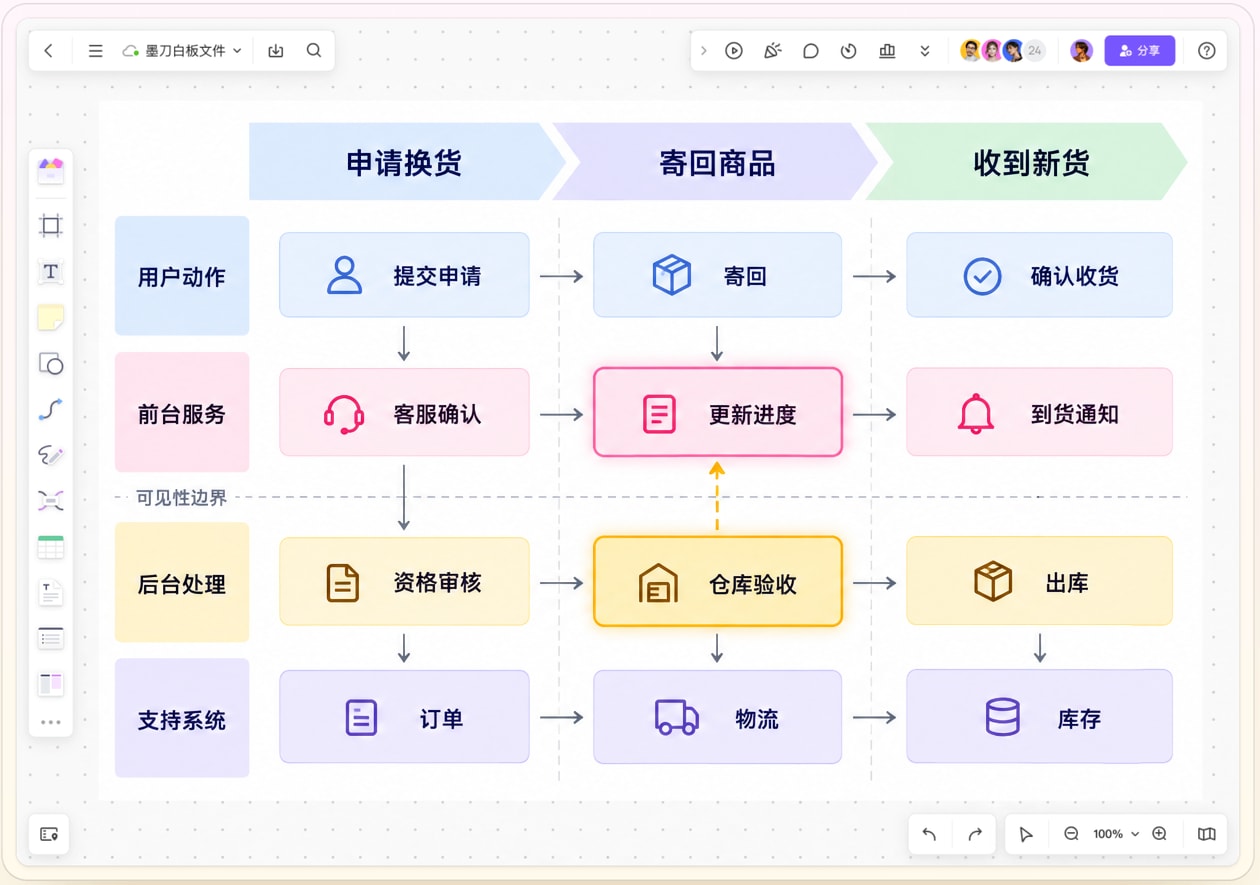Click the 出库 card

[x=1039, y=582]
